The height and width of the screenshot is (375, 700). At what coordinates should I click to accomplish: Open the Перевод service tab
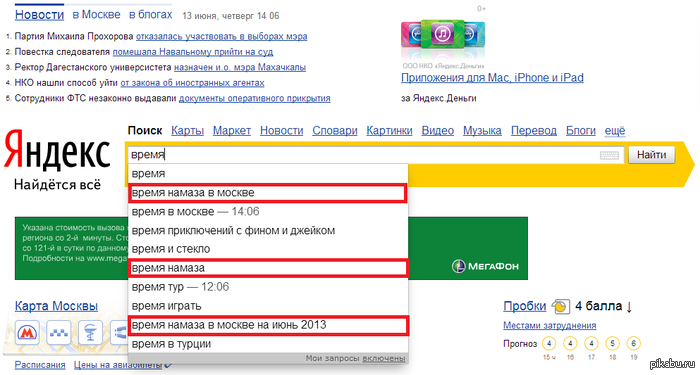click(x=533, y=131)
